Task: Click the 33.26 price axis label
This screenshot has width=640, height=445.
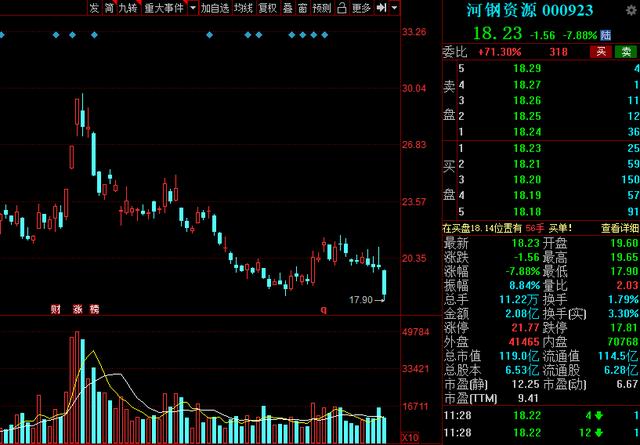Action: point(413,32)
